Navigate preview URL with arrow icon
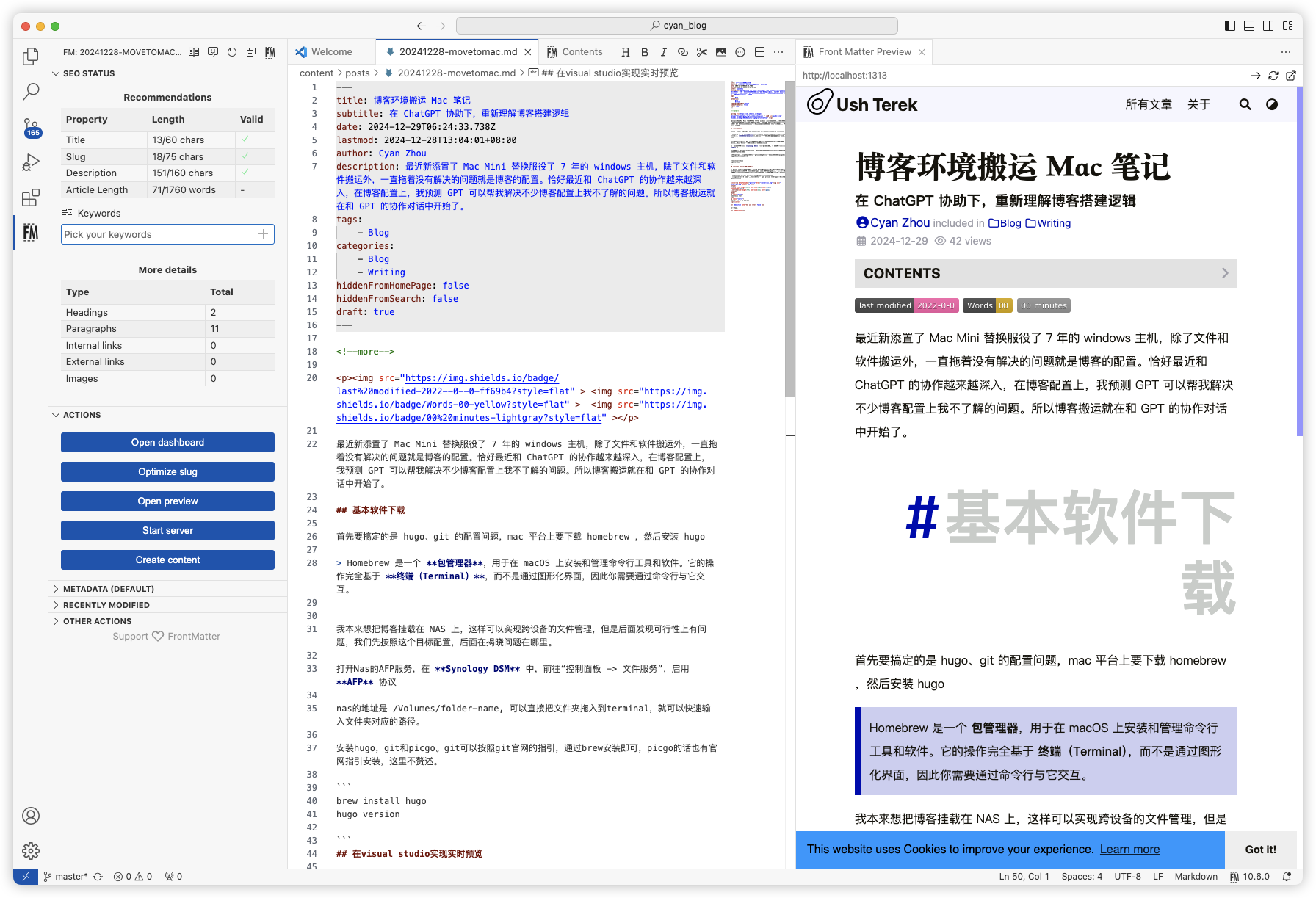Viewport: 1316px width, 898px height. (1256, 76)
